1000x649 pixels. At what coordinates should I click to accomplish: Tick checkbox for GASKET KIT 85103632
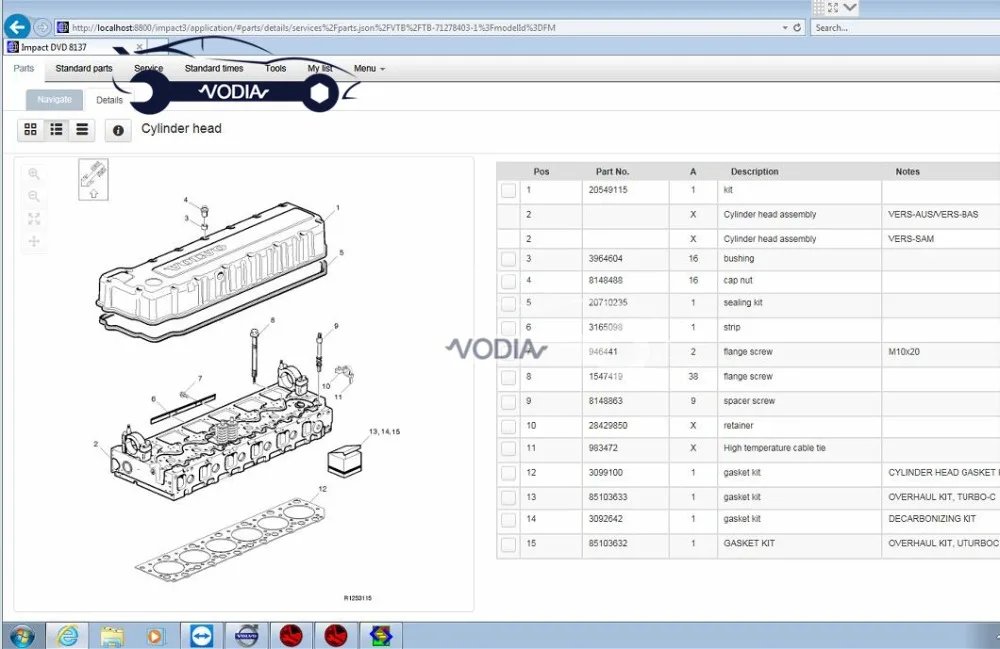pyautogui.click(x=508, y=544)
